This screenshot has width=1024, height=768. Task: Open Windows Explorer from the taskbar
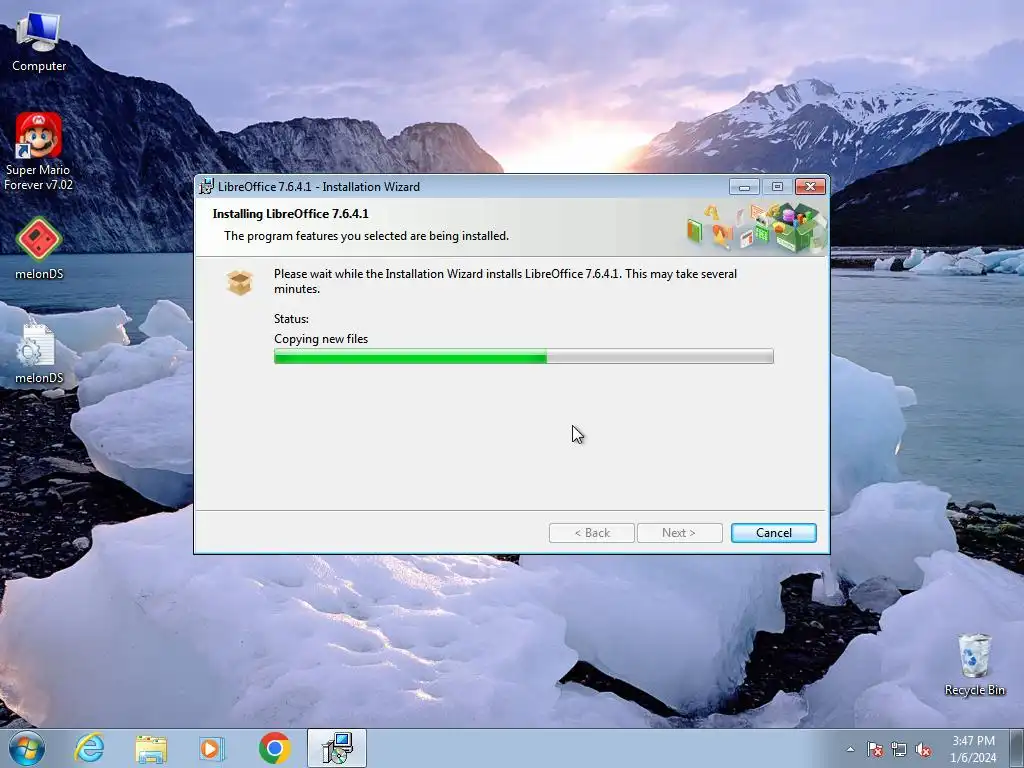[x=151, y=748]
